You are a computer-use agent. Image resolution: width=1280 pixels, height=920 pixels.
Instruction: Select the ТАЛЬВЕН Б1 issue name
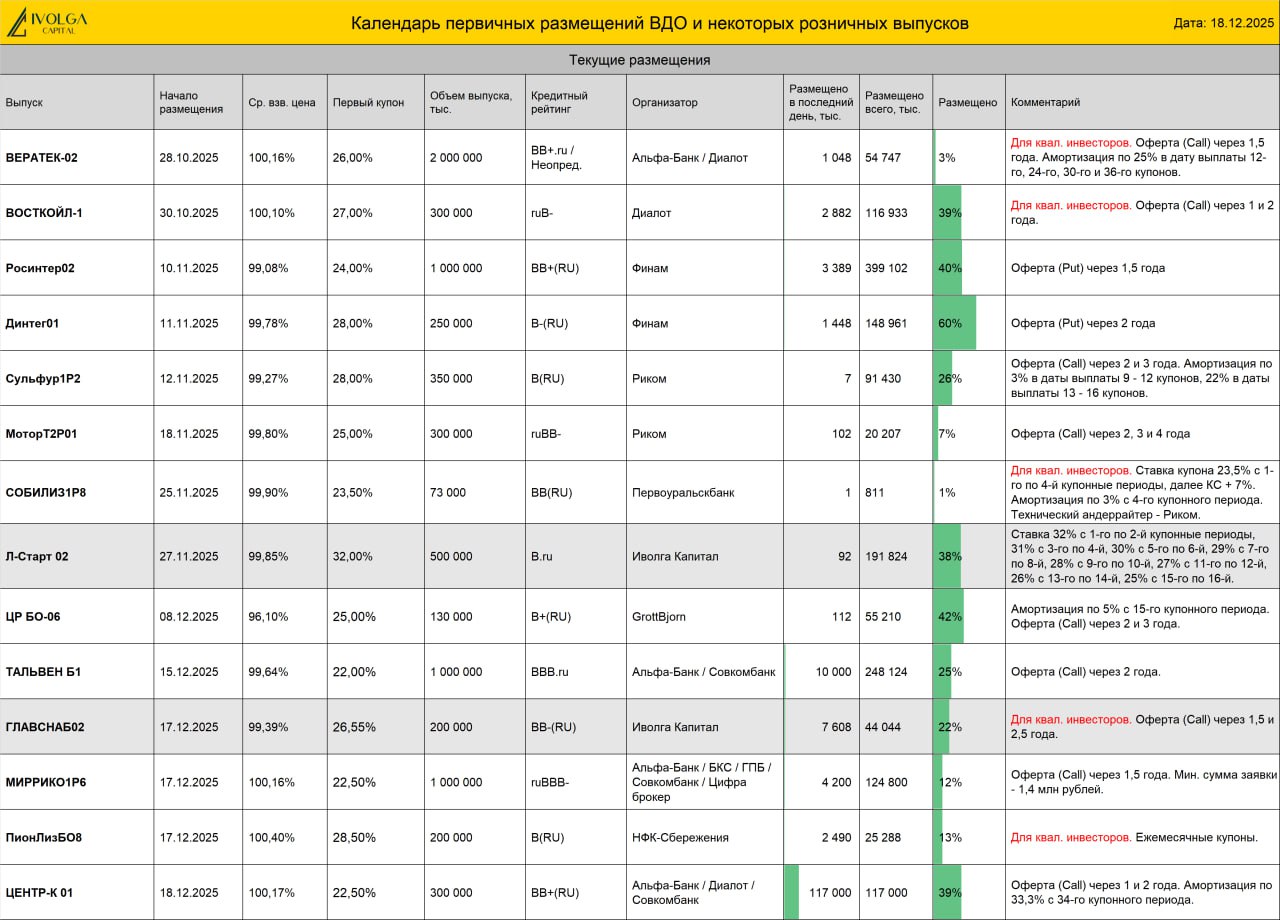43,671
